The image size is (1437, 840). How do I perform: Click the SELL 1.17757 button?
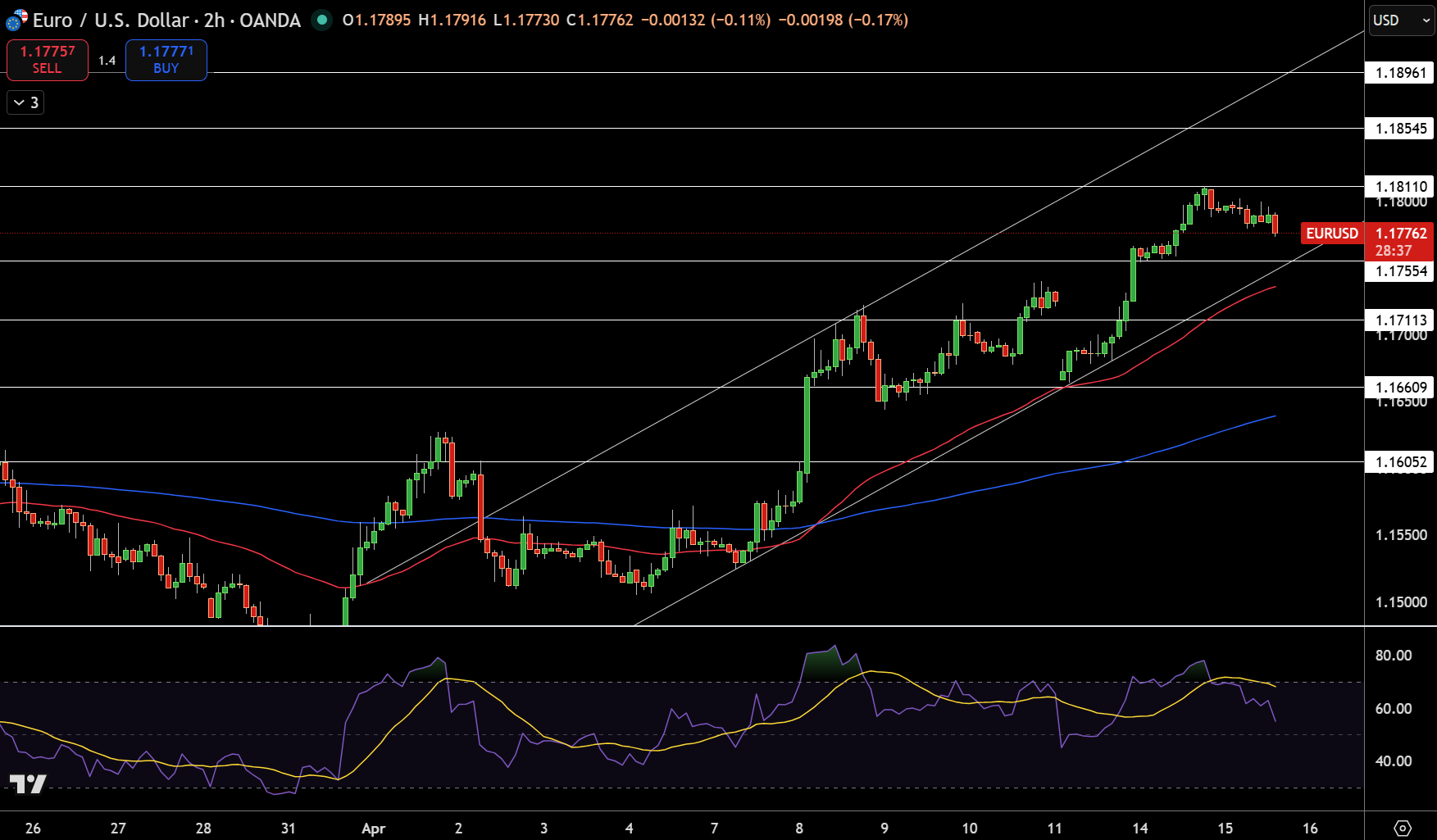click(x=48, y=60)
